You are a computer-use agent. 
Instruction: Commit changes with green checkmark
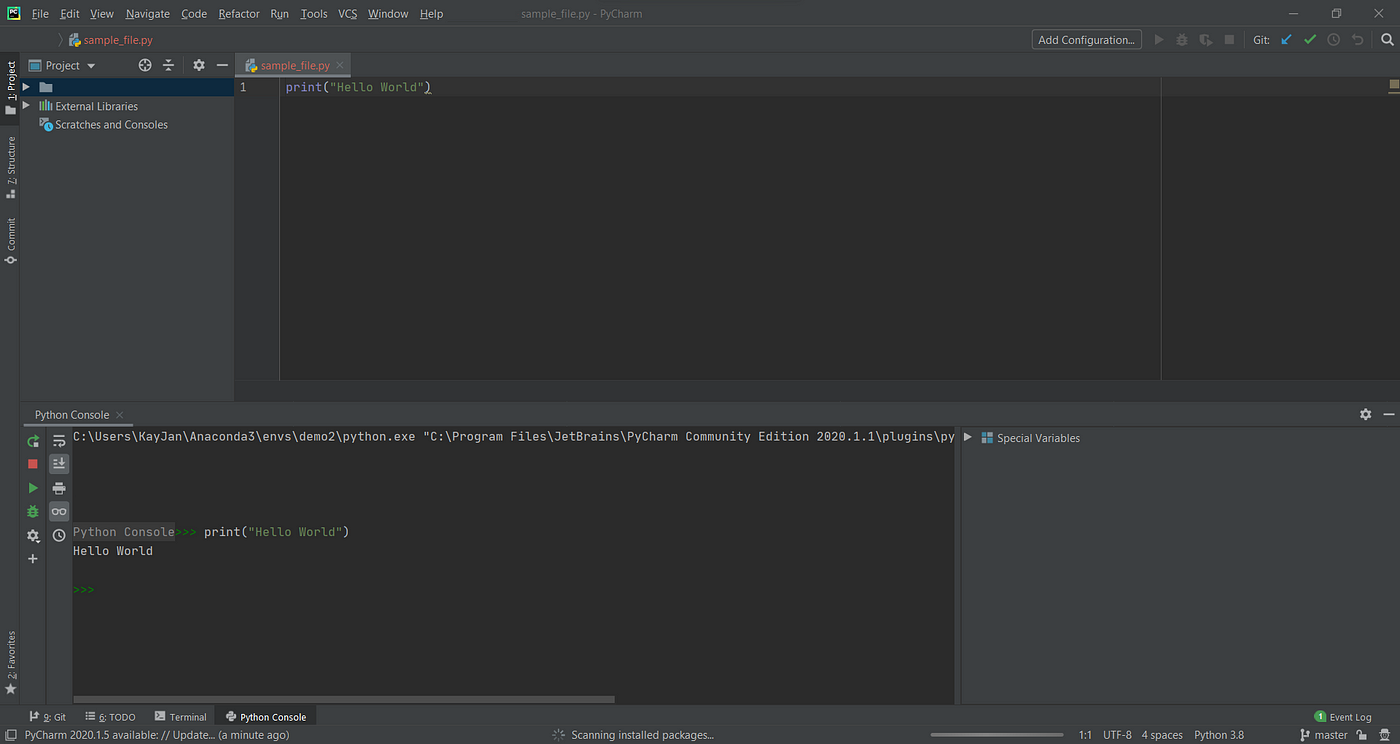pos(1310,40)
